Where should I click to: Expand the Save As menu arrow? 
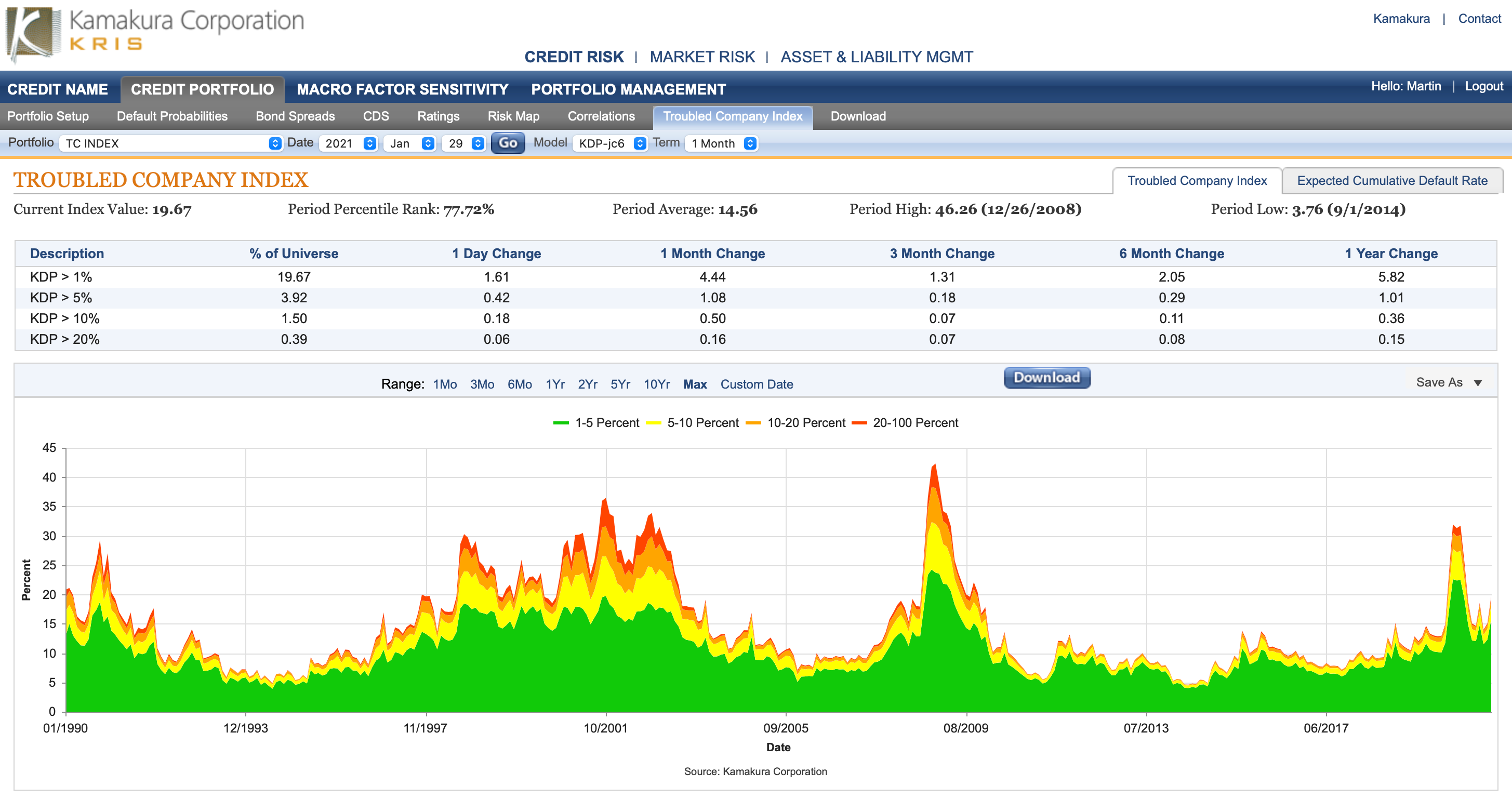[x=1477, y=383]
